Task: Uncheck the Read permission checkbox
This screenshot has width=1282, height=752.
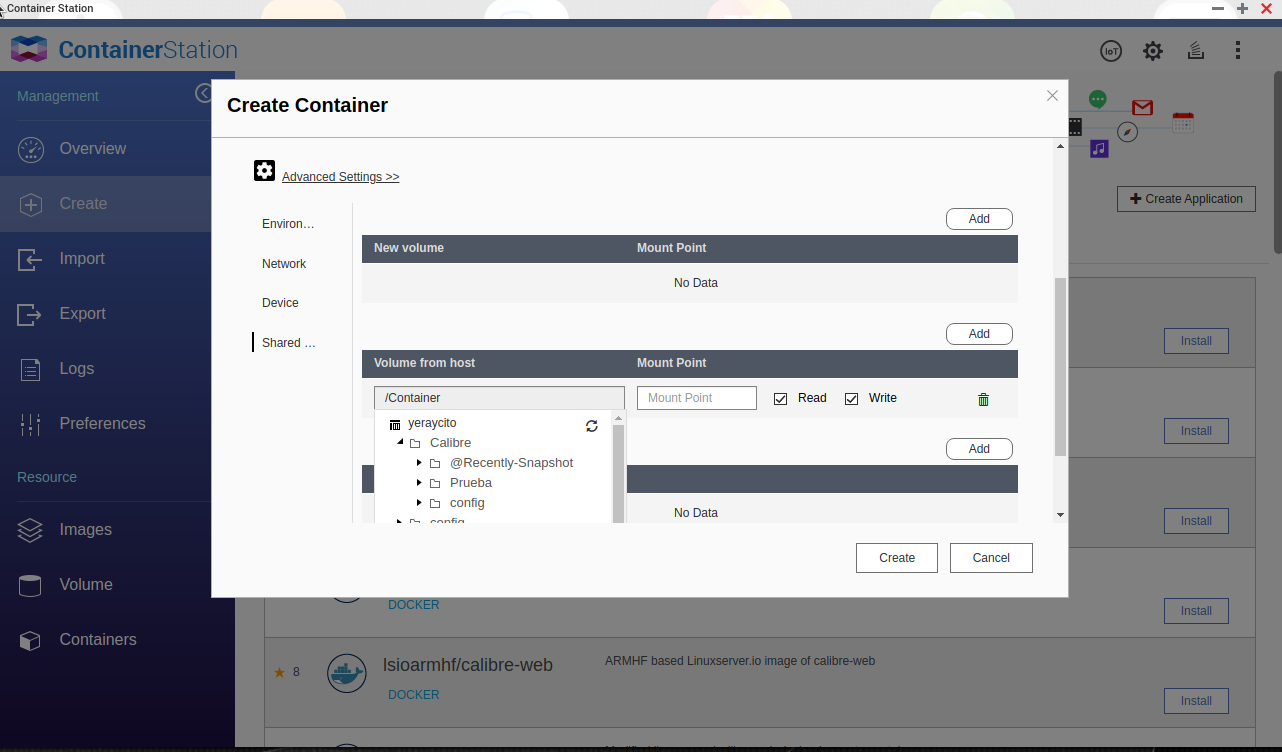Action: point(781,399)
